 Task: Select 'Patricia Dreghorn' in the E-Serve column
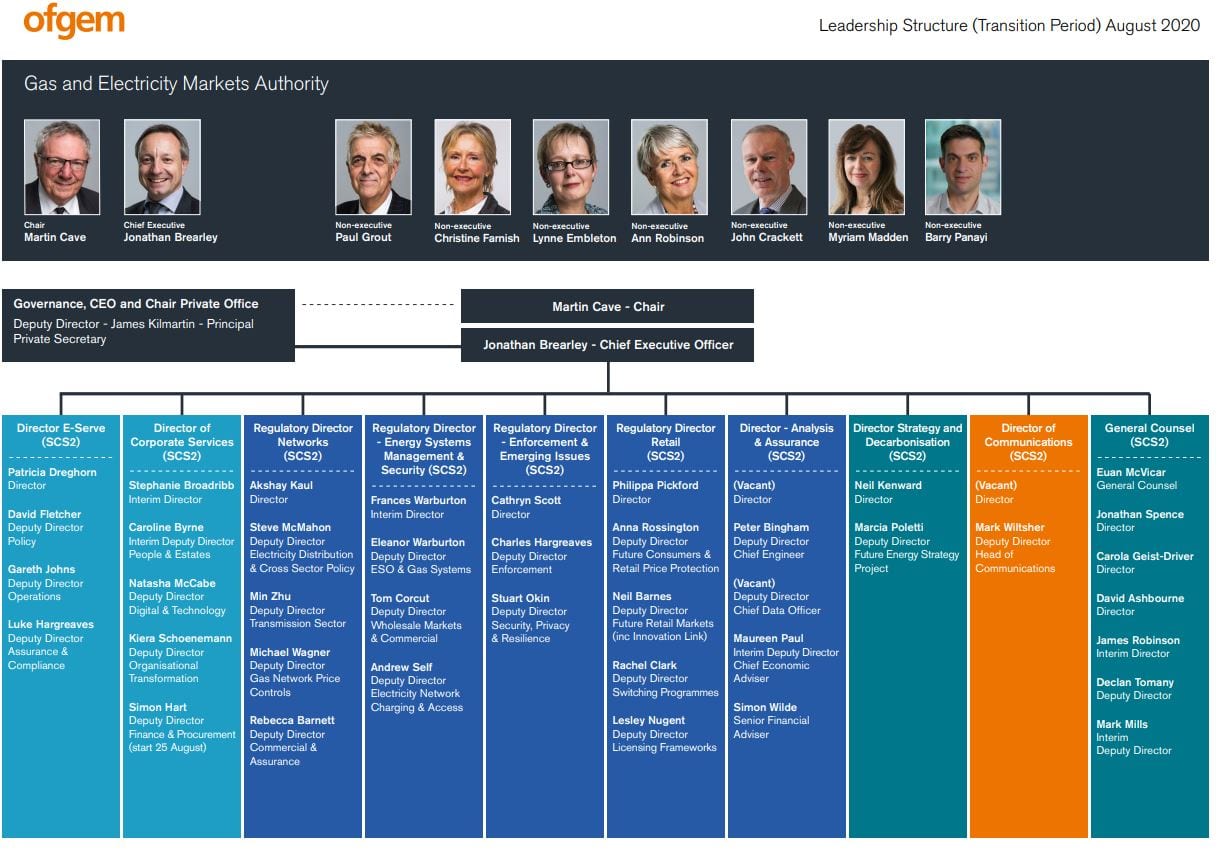click(x=50, y=473)
